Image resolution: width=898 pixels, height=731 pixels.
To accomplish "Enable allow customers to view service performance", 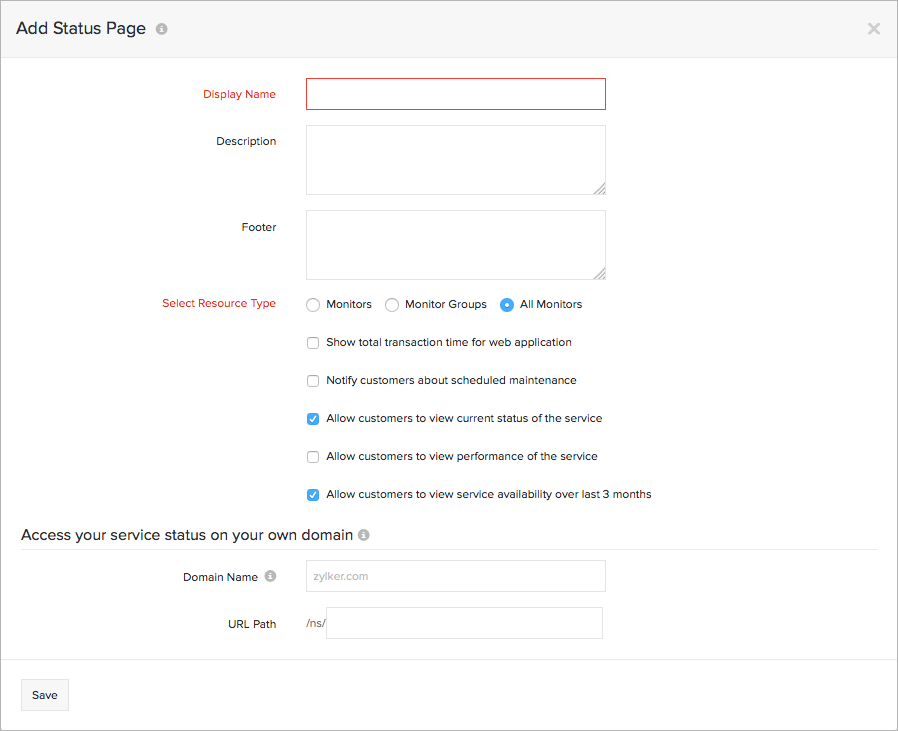I will point(313,456).
